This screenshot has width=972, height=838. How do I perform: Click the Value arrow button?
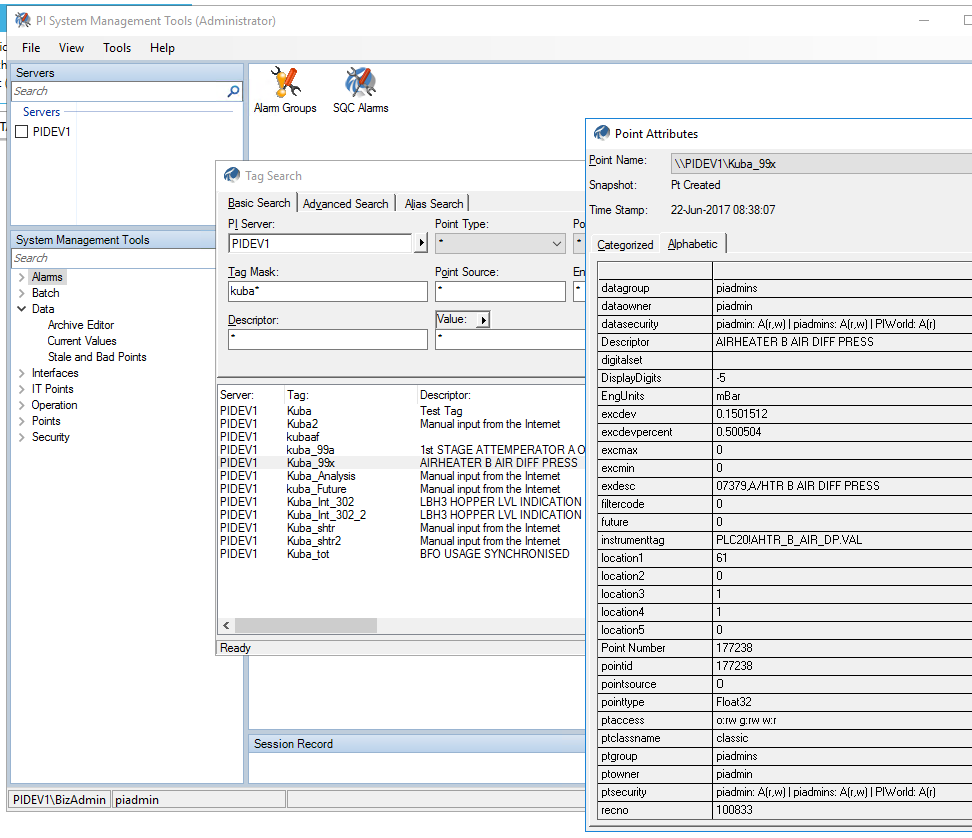[484, 320]
